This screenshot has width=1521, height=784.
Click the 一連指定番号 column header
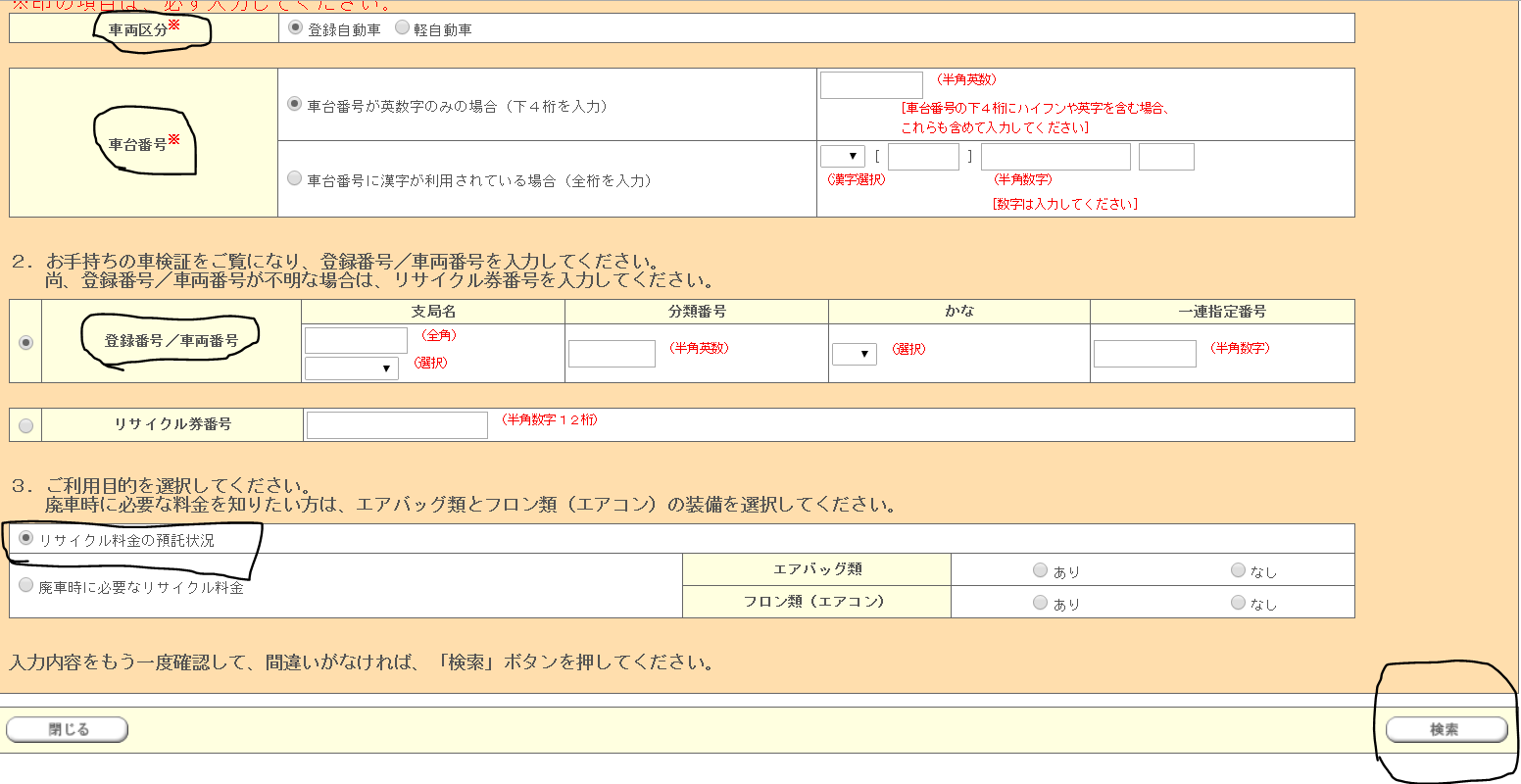(1222, 312)
